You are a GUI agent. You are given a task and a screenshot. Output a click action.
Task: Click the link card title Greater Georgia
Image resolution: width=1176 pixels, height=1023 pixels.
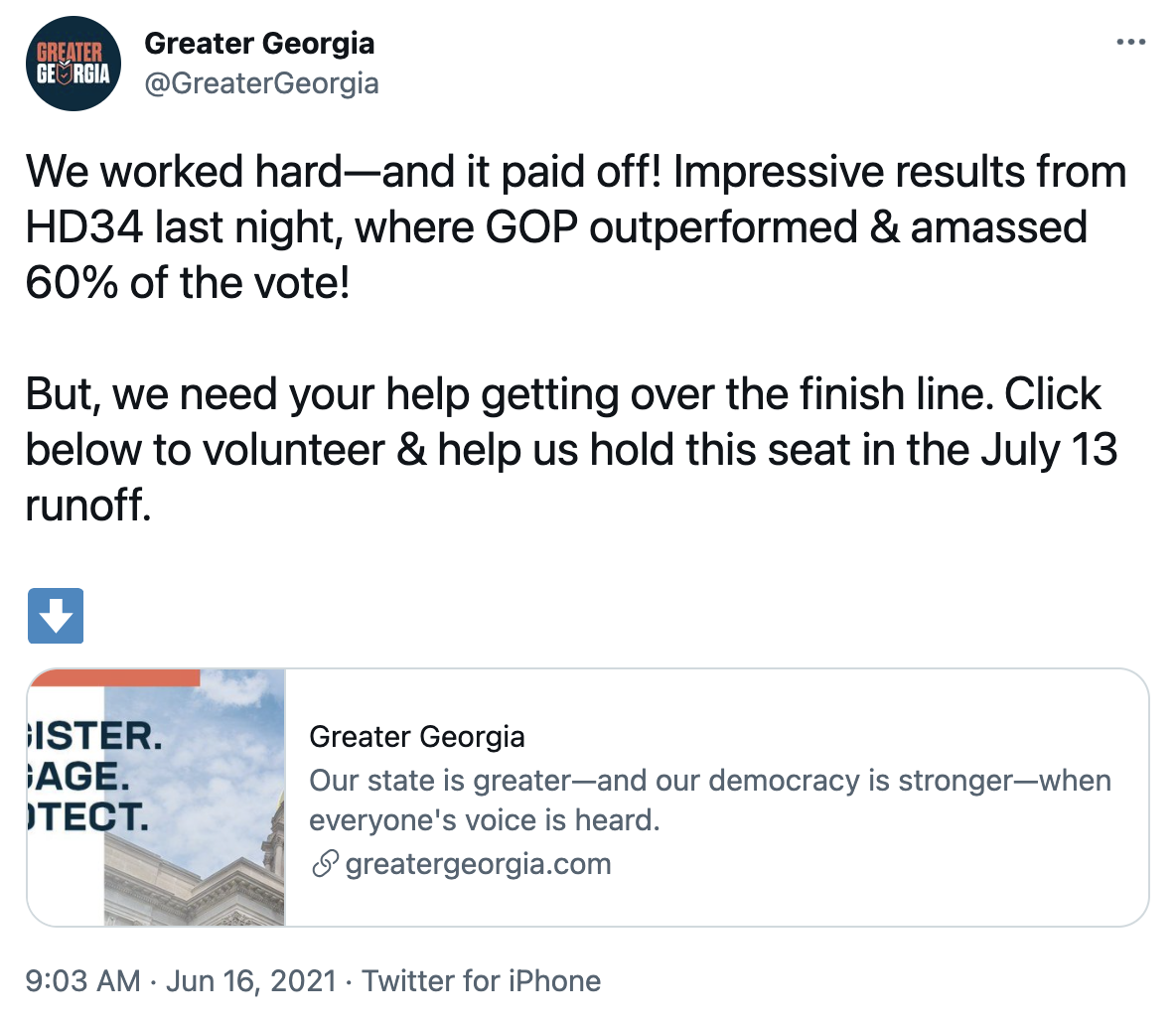[417, 737]
